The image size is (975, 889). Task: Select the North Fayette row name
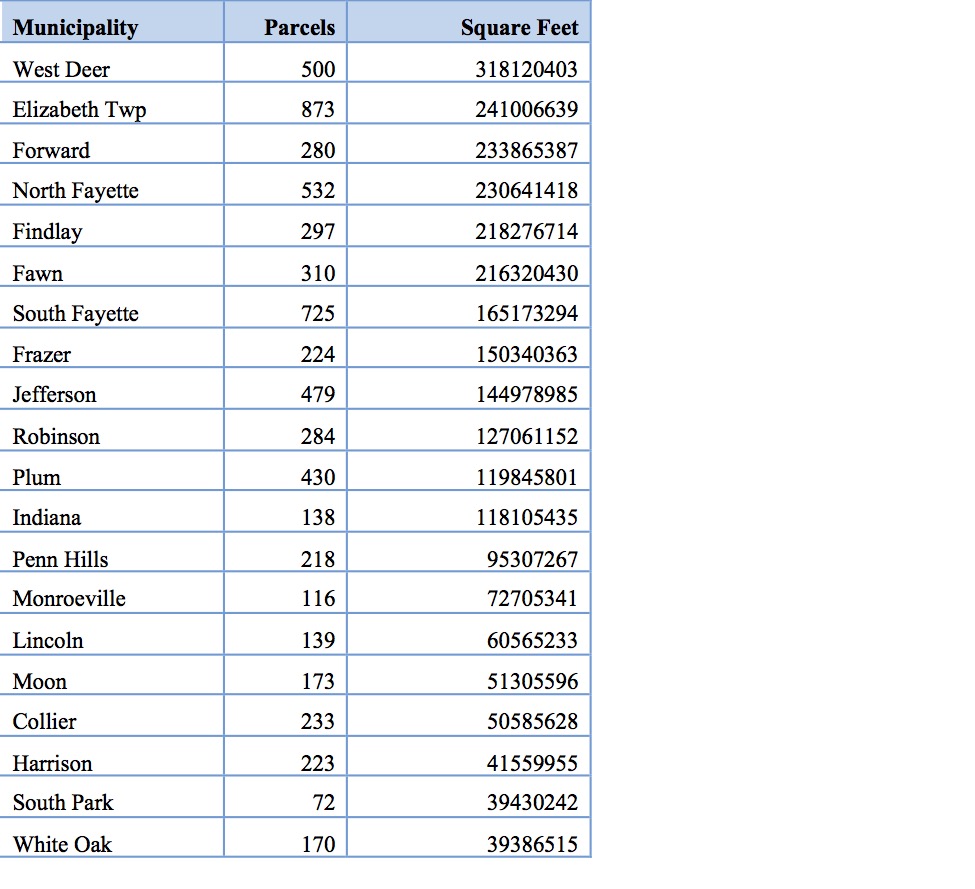(75, 190)
